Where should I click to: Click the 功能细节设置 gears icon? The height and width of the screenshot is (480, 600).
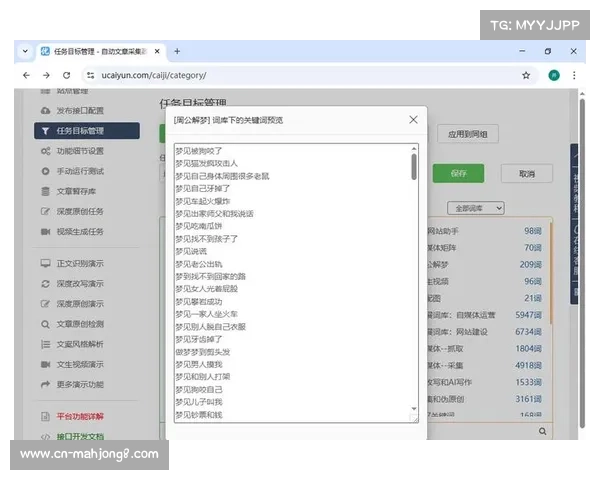click(x=46, y=151)
